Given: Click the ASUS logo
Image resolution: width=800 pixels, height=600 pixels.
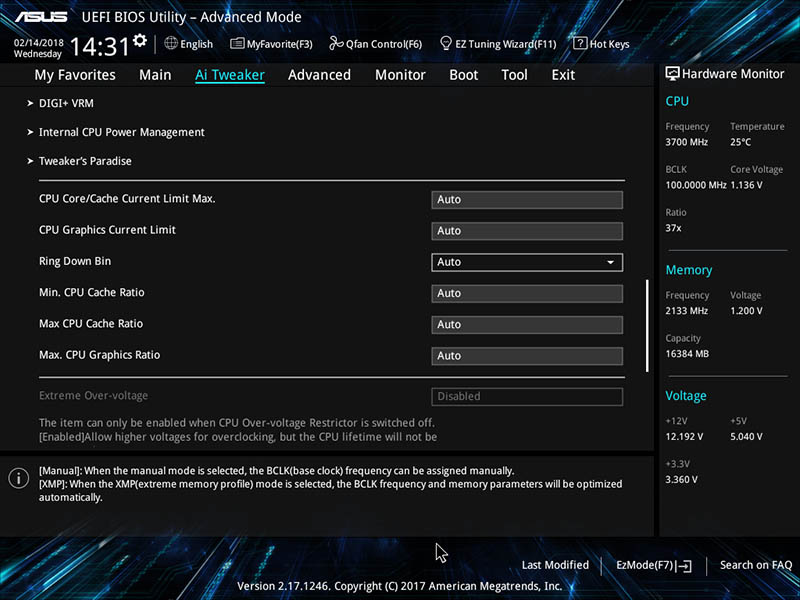Looking at the screenshot, I should [41, 17].
